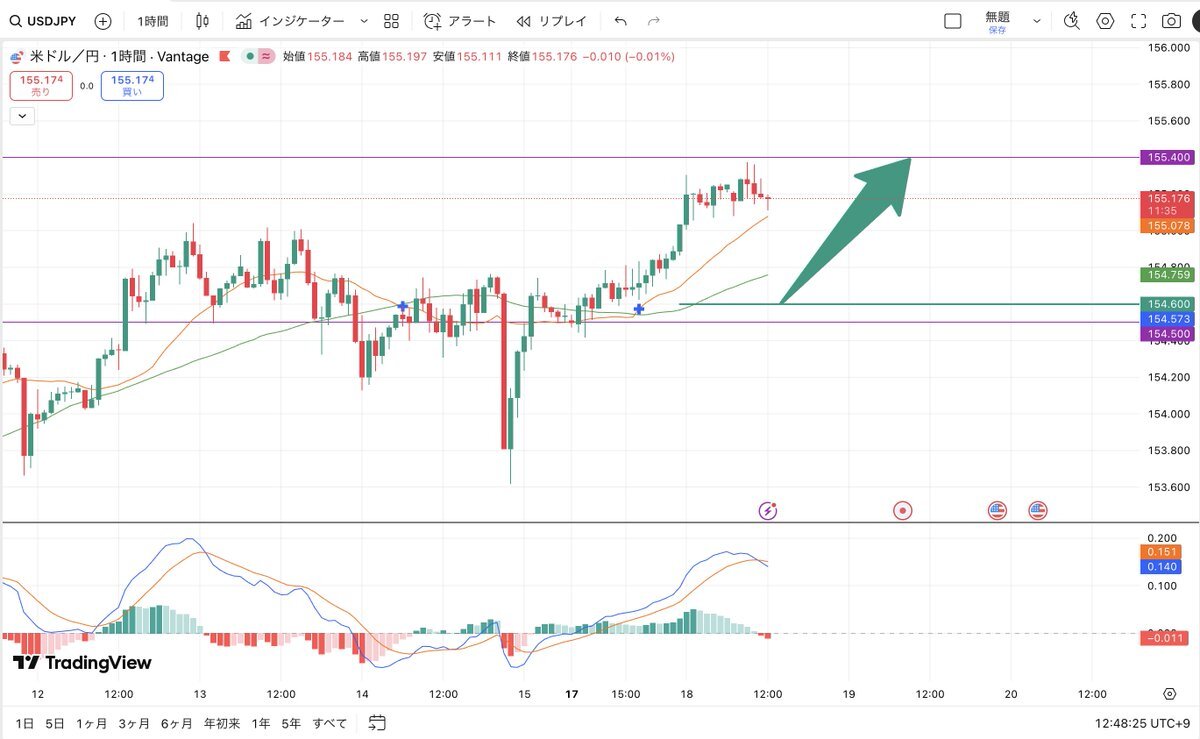This screenshot has height=739, width=1200.
Task: Open chart settings hexagon icon
Action: click(x=1105, y=21)
